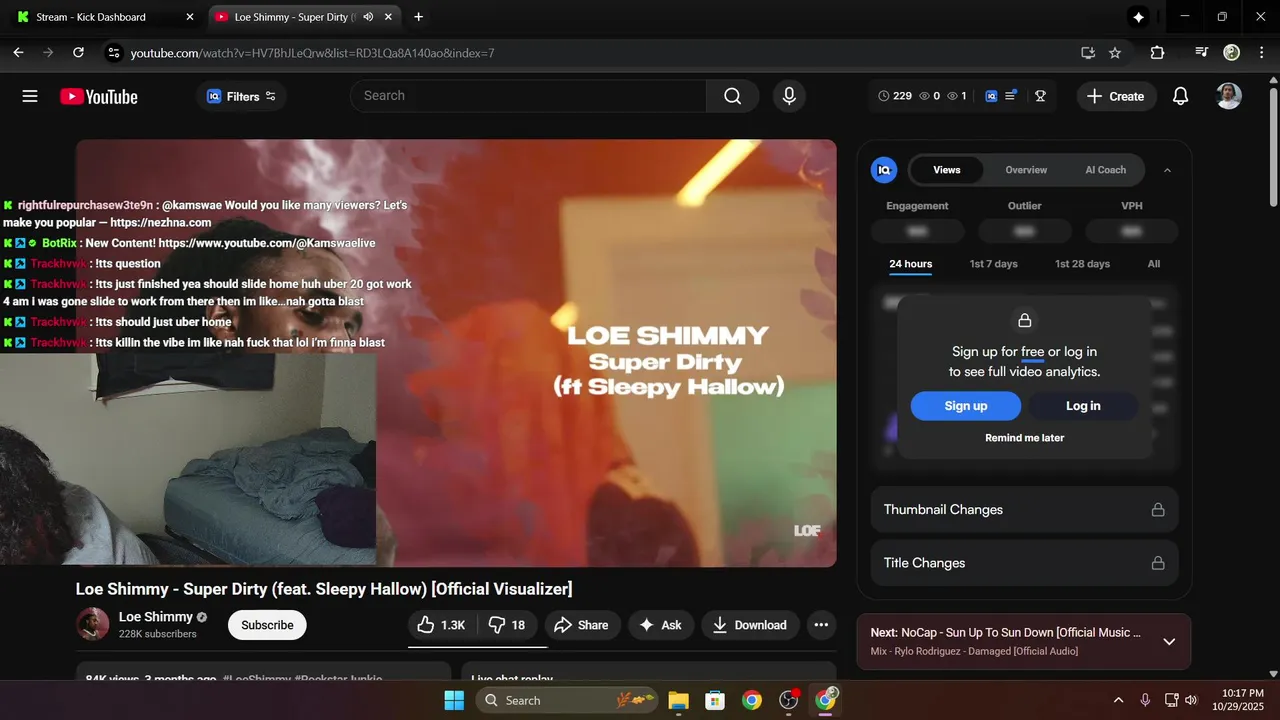Download the video
This screenshot has height=720, width=1280.
750,625
